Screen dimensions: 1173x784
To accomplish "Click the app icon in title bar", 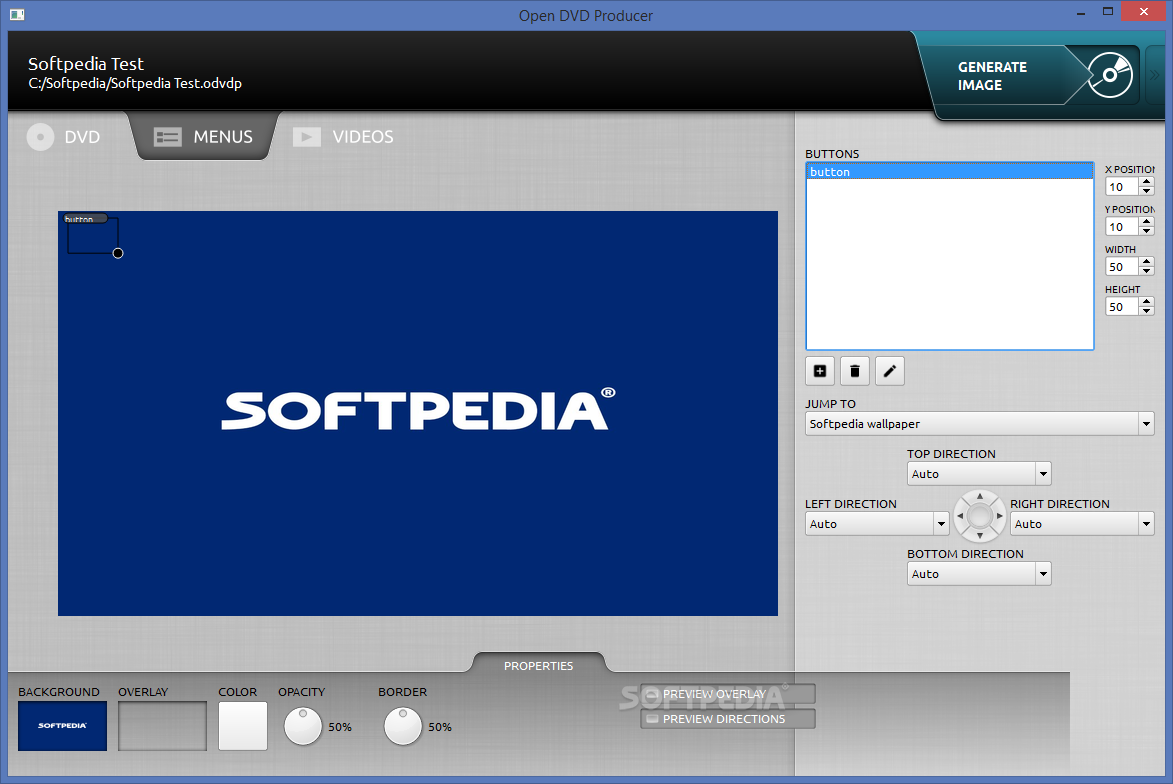I will (17, 14).
